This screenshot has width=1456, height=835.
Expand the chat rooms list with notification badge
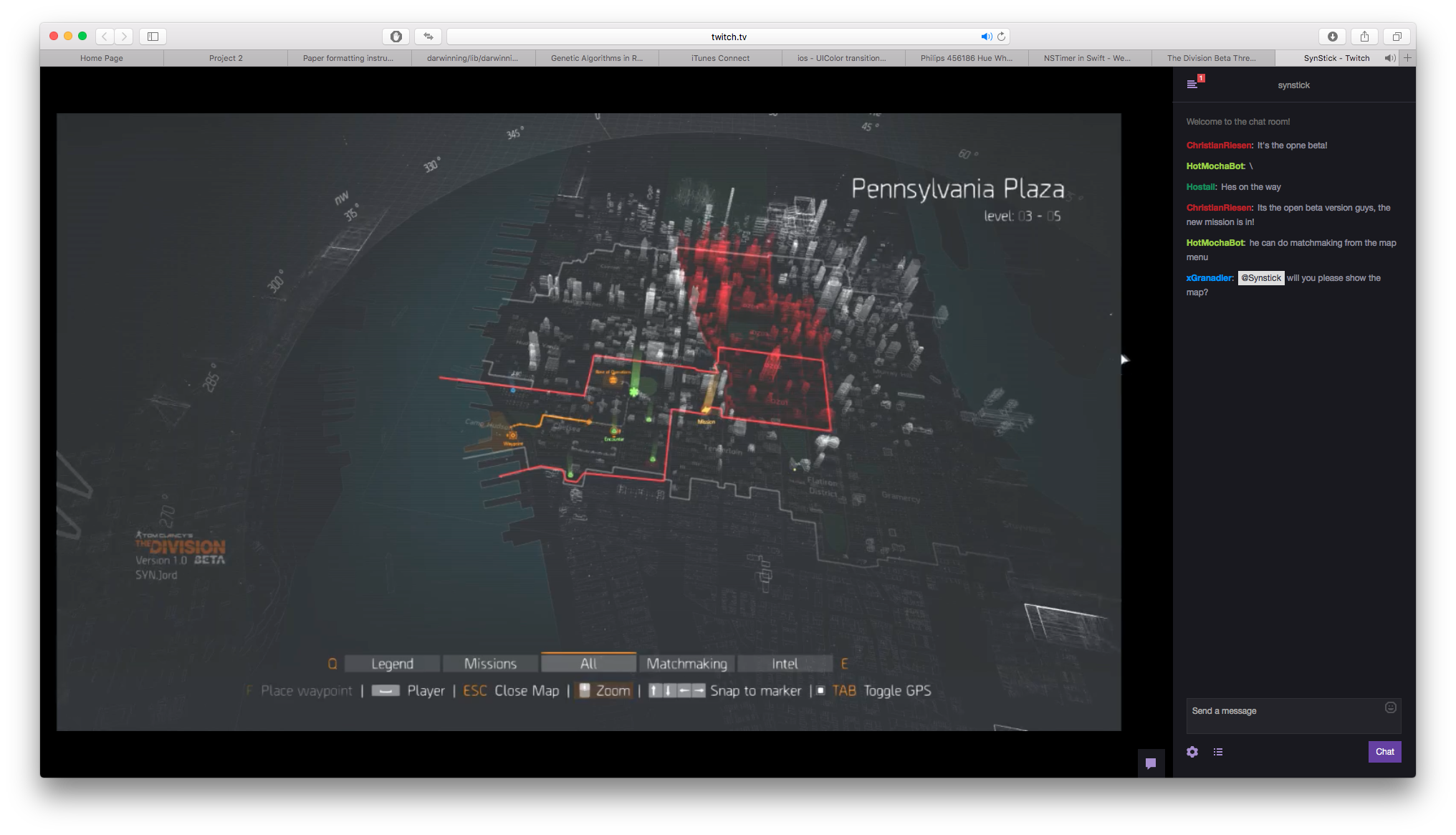click(1194, 83)
